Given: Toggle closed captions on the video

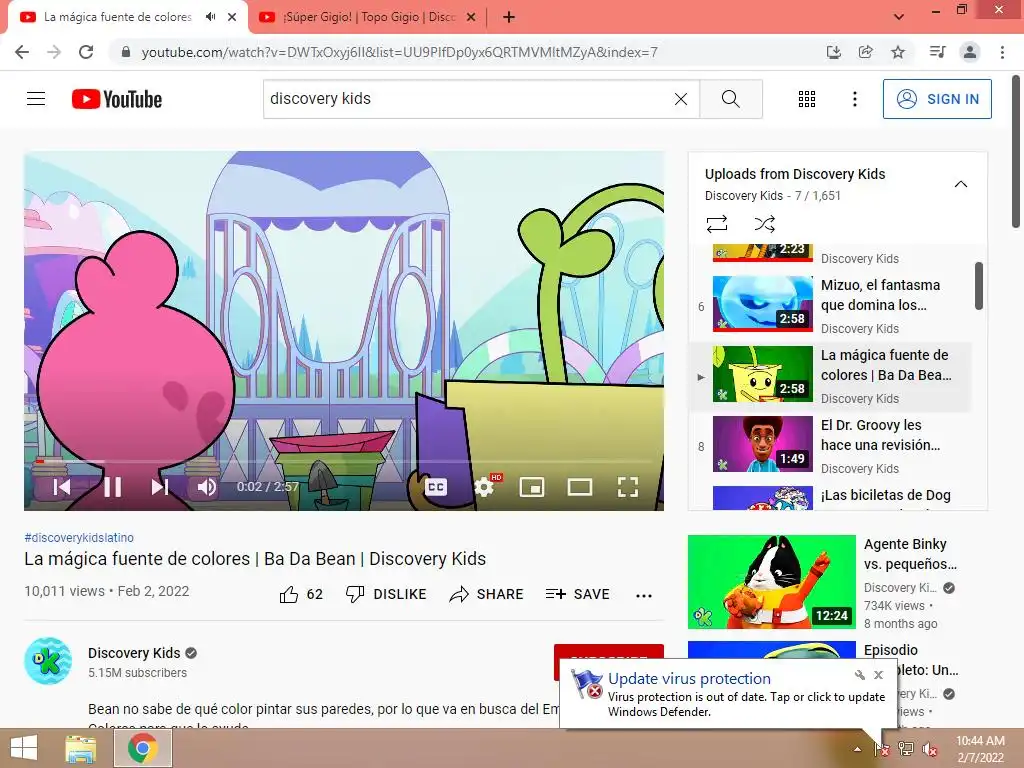Looking at the screenshot, I should tap(436, 487).
